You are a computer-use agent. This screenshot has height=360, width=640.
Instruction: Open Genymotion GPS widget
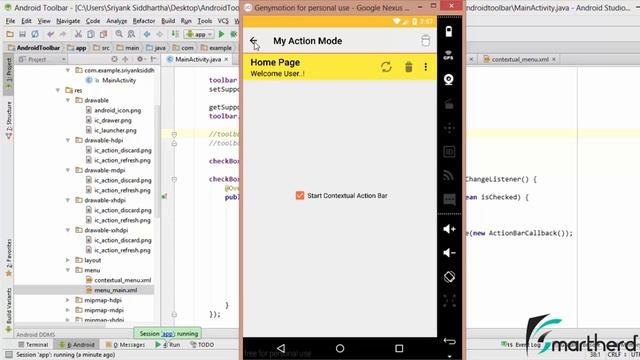click(x=449, y=55)
